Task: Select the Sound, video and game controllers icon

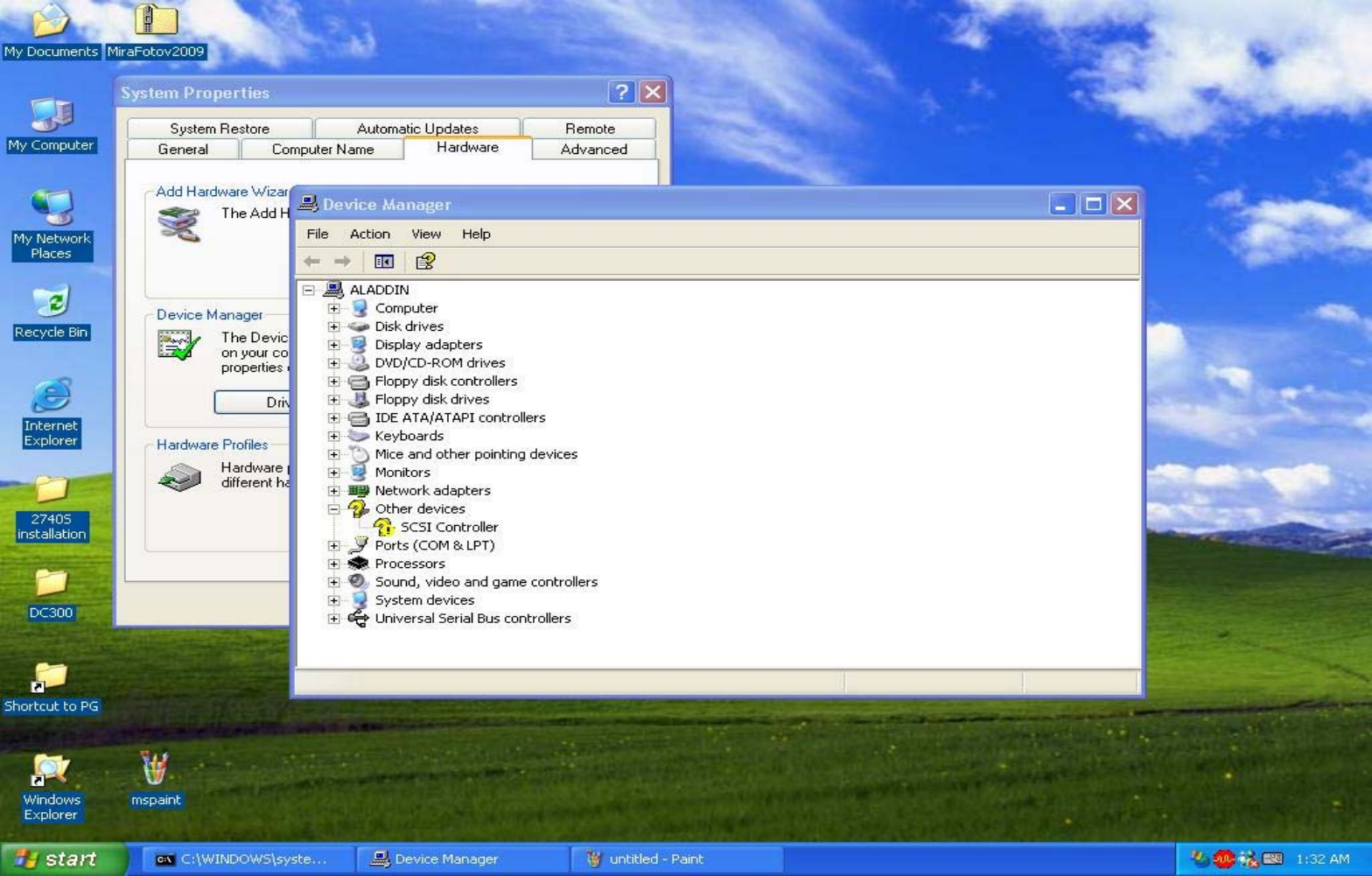Action: 359,581
